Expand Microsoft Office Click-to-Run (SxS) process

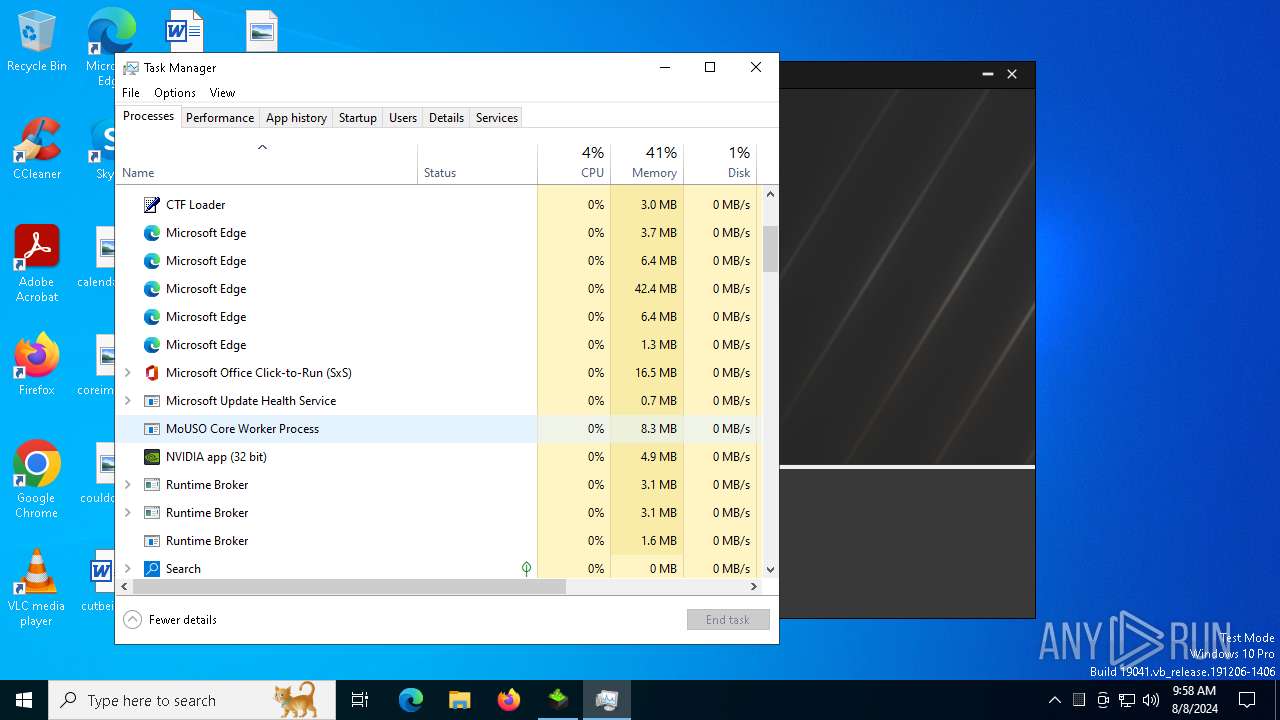[x=127, y=373]
